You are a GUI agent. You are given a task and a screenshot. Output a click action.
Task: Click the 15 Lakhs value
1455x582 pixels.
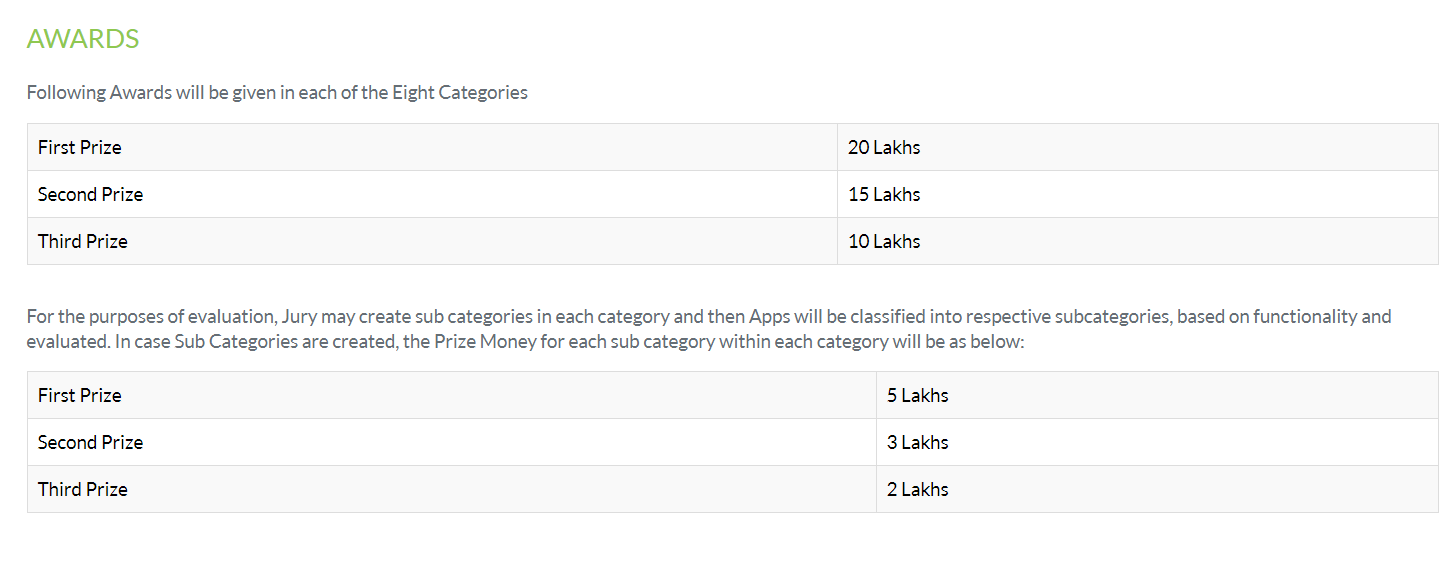(884, 194)
